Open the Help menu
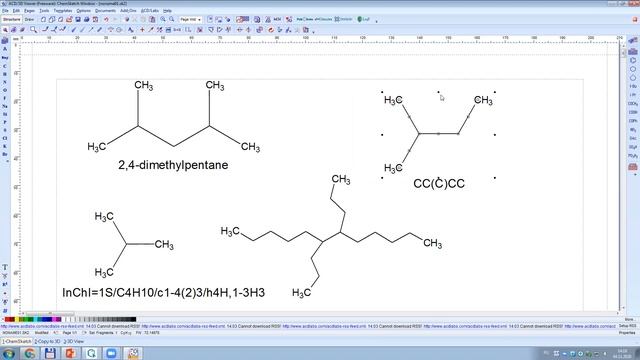Viewport: 640px width, 360px height. [167, 11]
